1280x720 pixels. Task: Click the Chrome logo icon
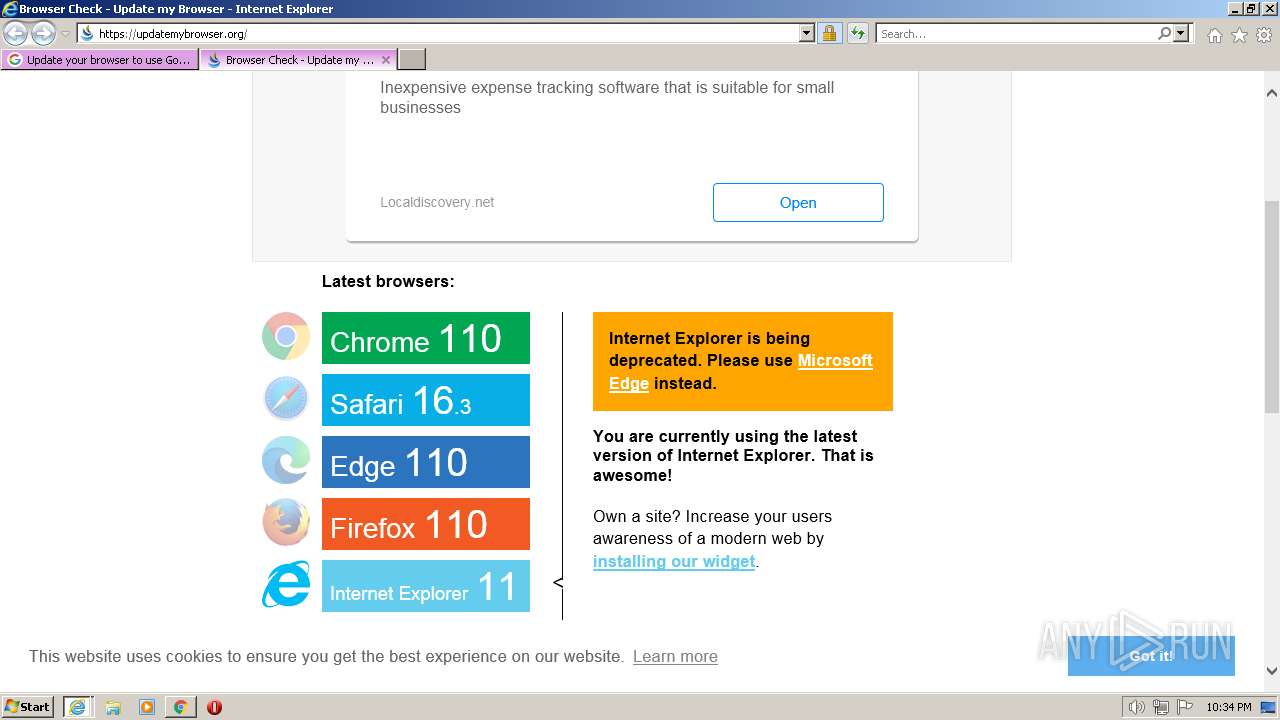pos(286,337)
